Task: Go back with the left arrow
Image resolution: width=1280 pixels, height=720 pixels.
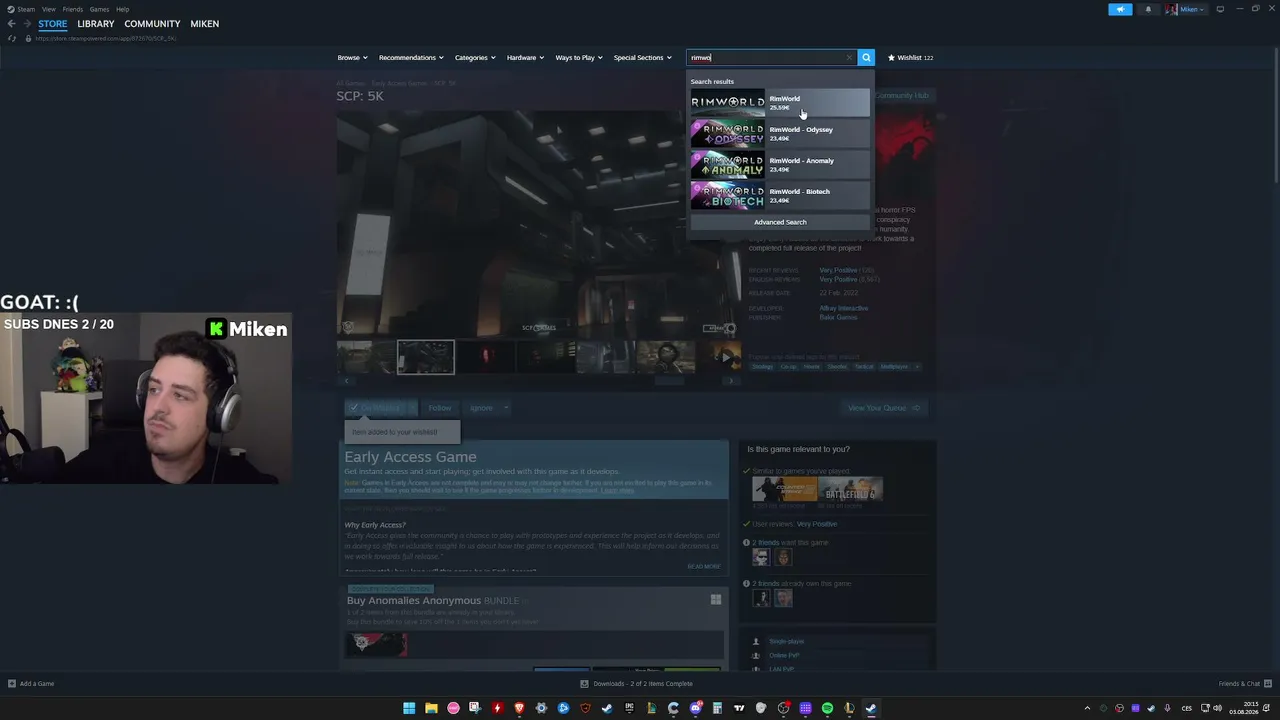Action: 12,23
